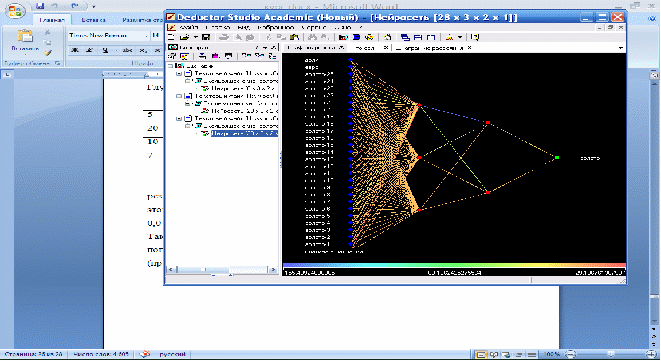Collapse the second import node in tree
Viewport: 661px width, 361px height.
(179, 96)
